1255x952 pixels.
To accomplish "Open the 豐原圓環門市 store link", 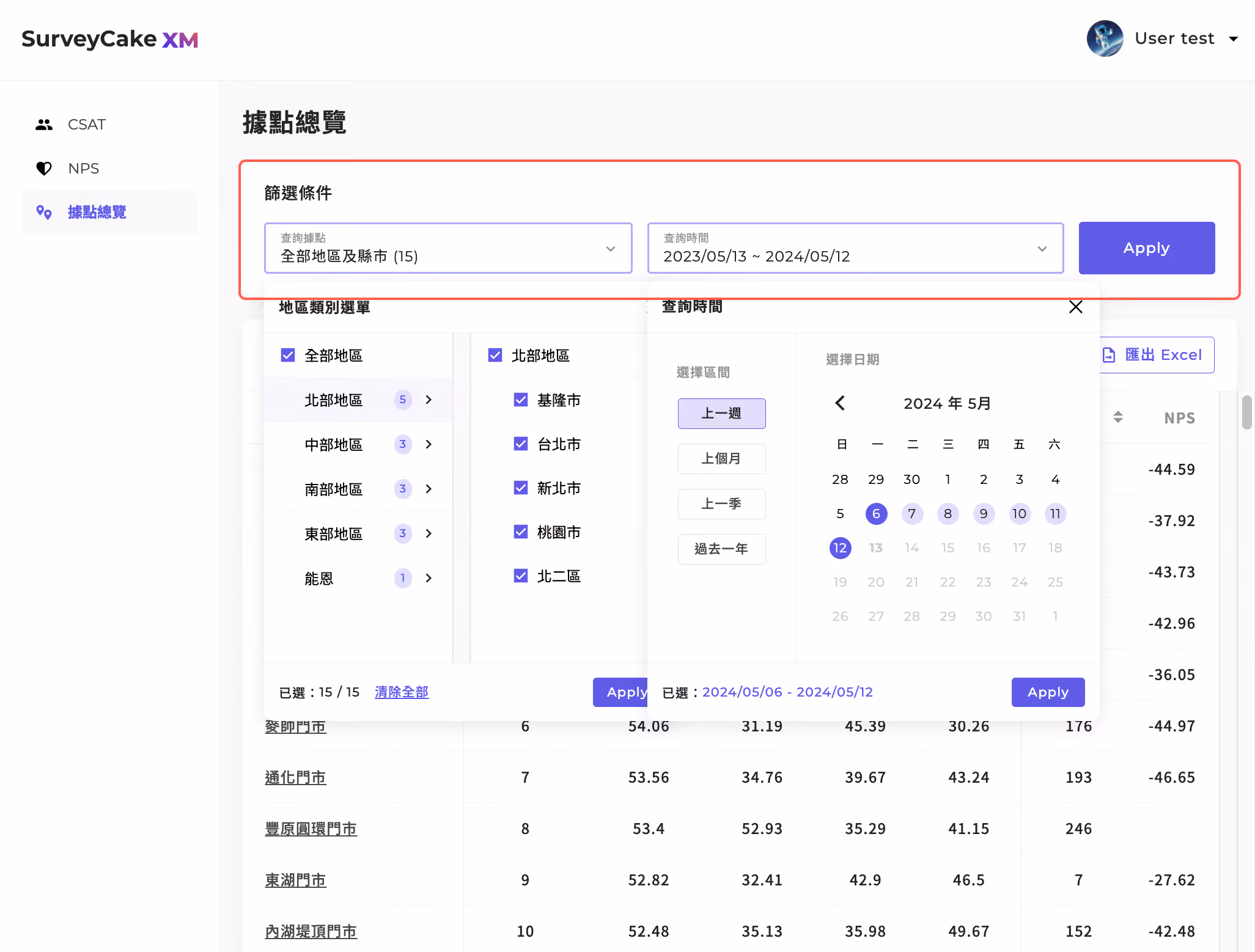I will [311, 829].
